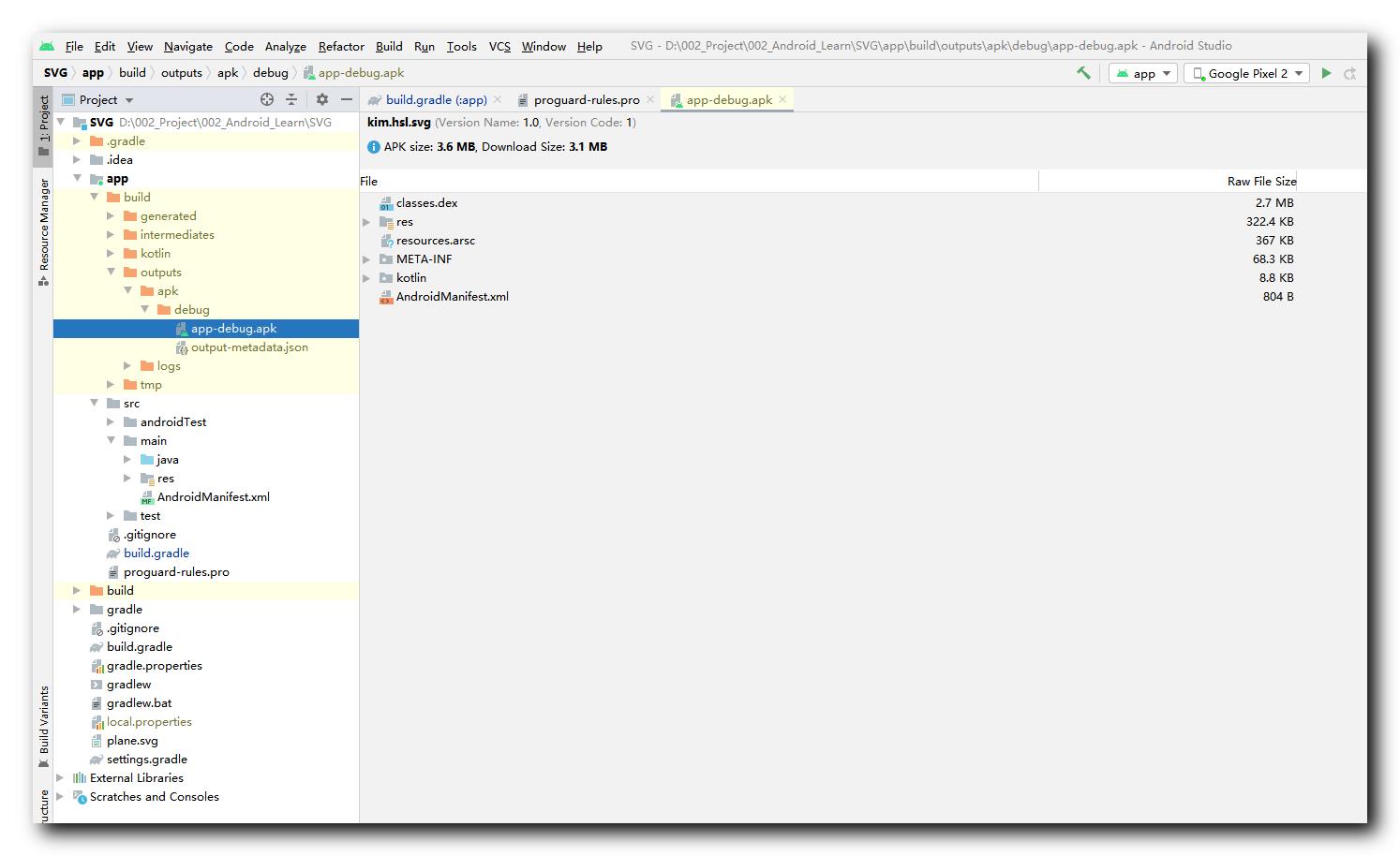Open the Tools menu

(x=461, y=46)
